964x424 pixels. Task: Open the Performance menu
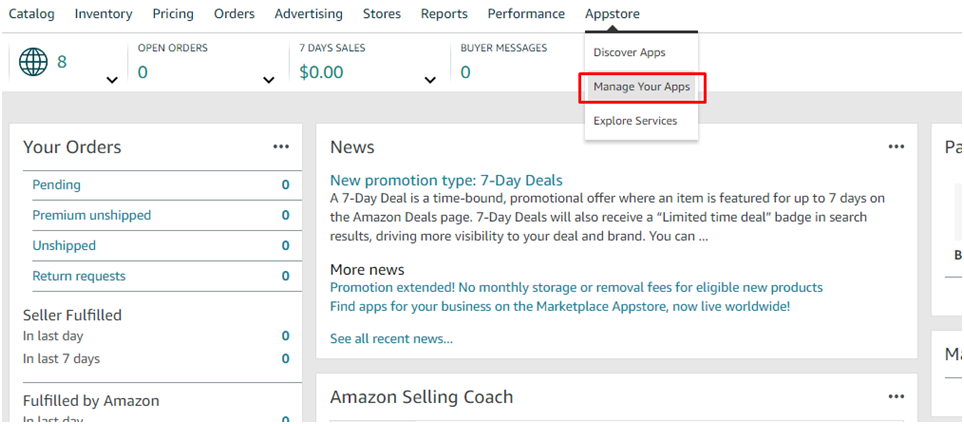(526, 14)
